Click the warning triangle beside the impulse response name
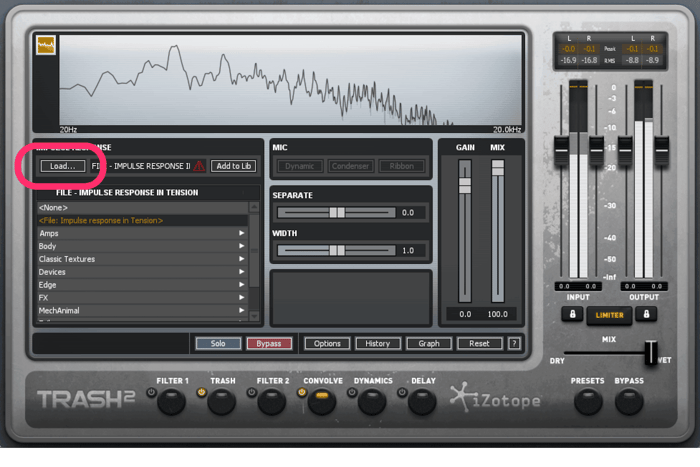Screen dimensions: 700x467 click(199, 166)
